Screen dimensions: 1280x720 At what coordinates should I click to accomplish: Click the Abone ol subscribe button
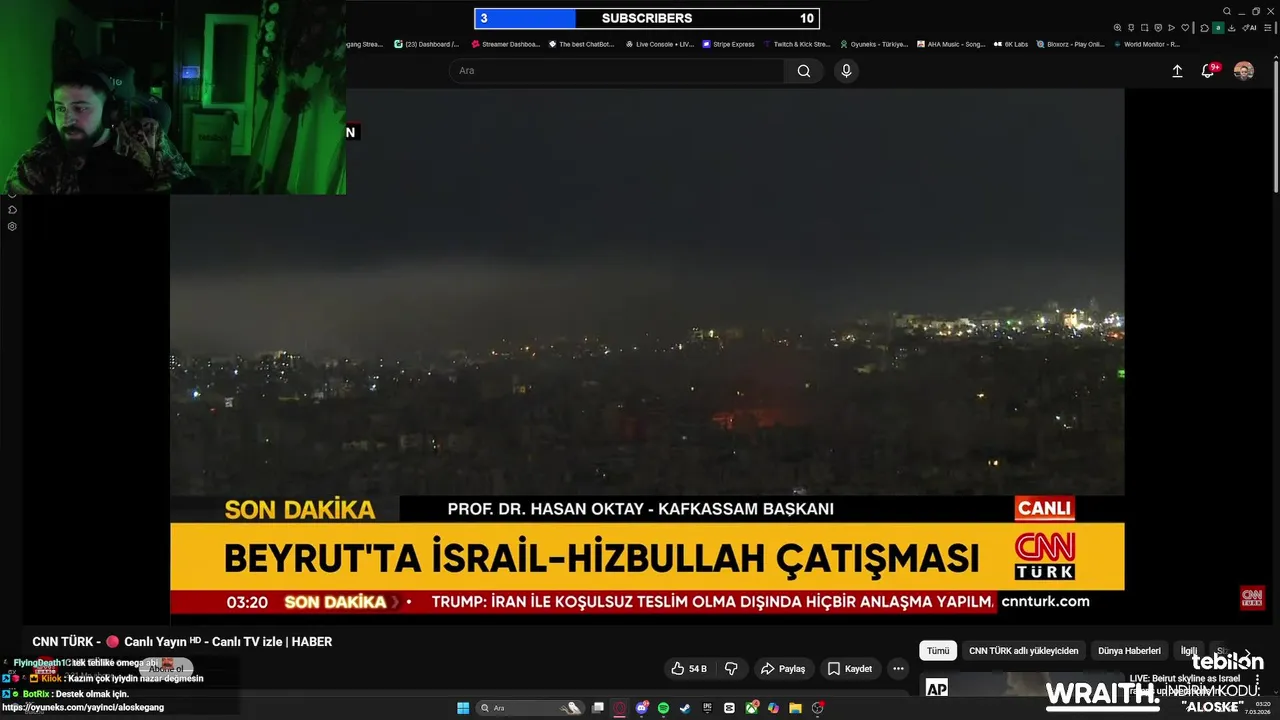166,669
